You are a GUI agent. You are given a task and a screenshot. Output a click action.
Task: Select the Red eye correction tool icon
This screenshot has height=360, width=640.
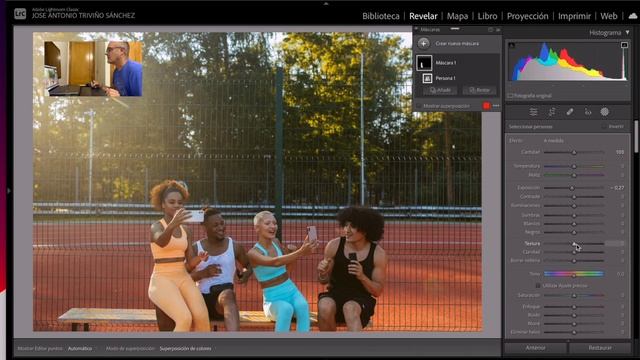(588, 112)
